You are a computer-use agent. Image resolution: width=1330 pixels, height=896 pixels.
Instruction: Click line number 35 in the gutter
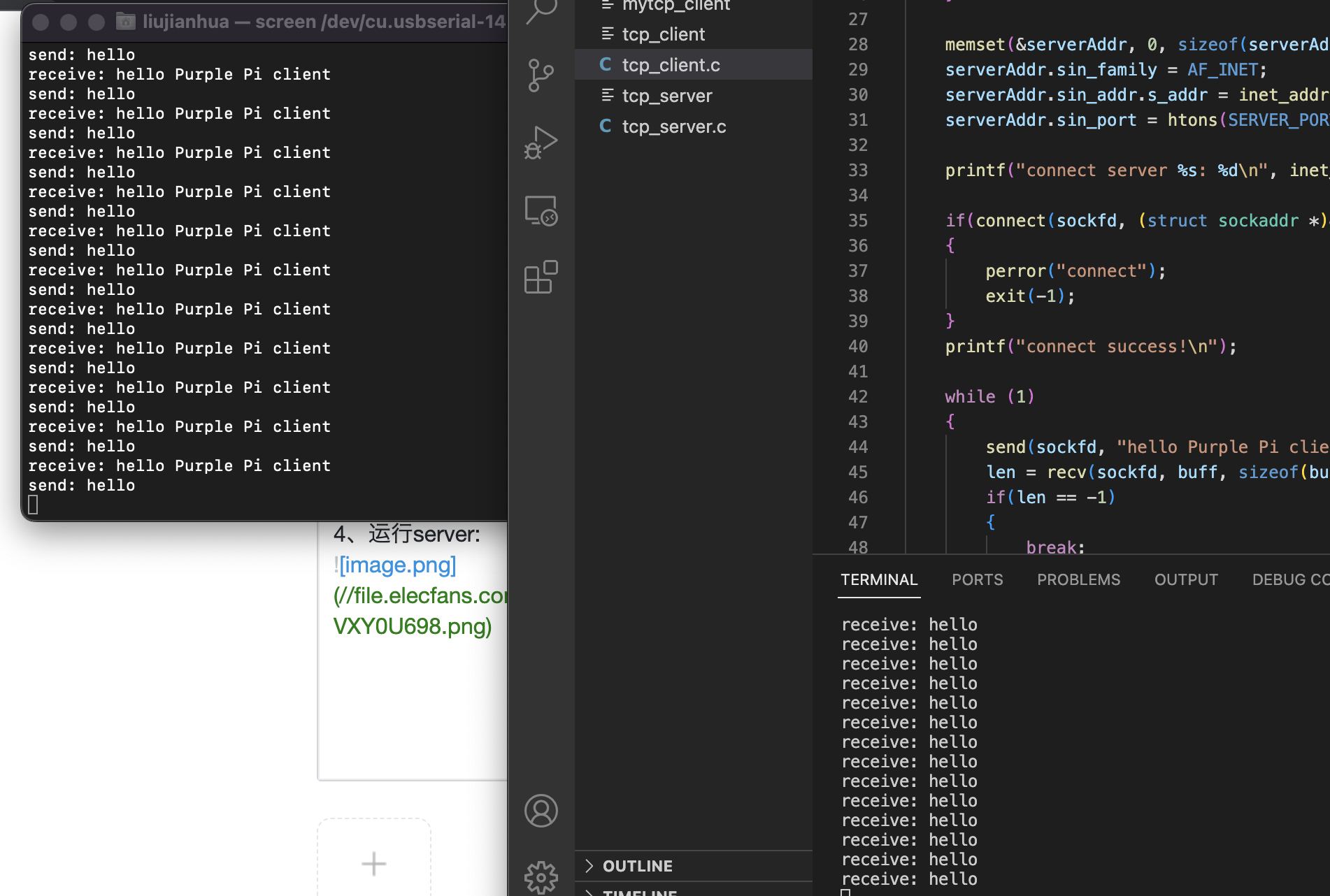(x=858, y=221)
